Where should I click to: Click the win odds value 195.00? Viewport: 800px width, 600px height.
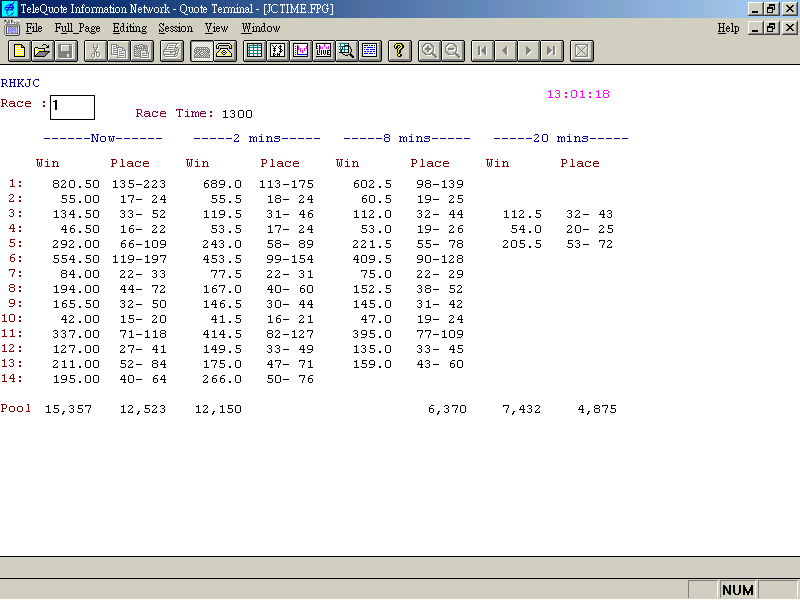point(76,379)
